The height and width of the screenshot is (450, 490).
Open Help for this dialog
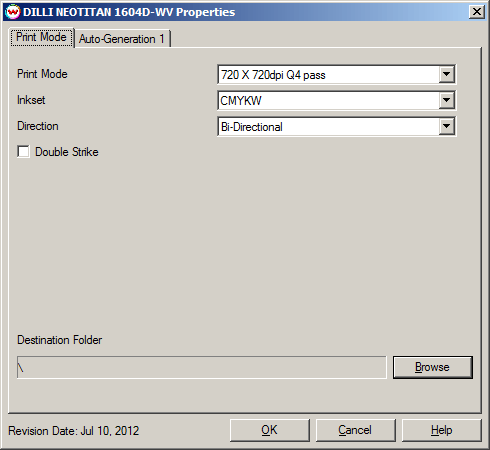(441, 430)
